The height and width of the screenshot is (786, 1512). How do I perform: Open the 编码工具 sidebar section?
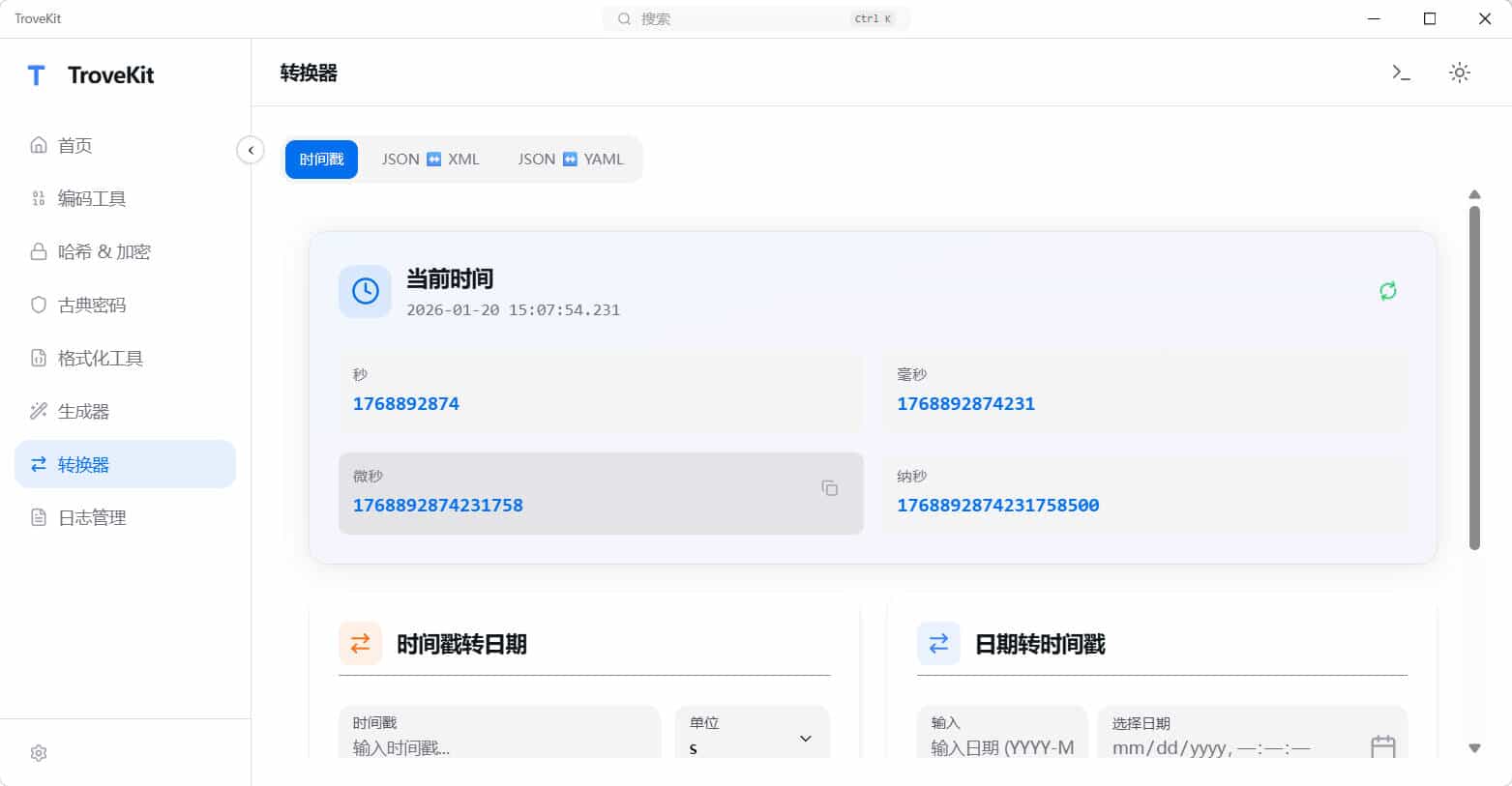click(x=92, y=198)
